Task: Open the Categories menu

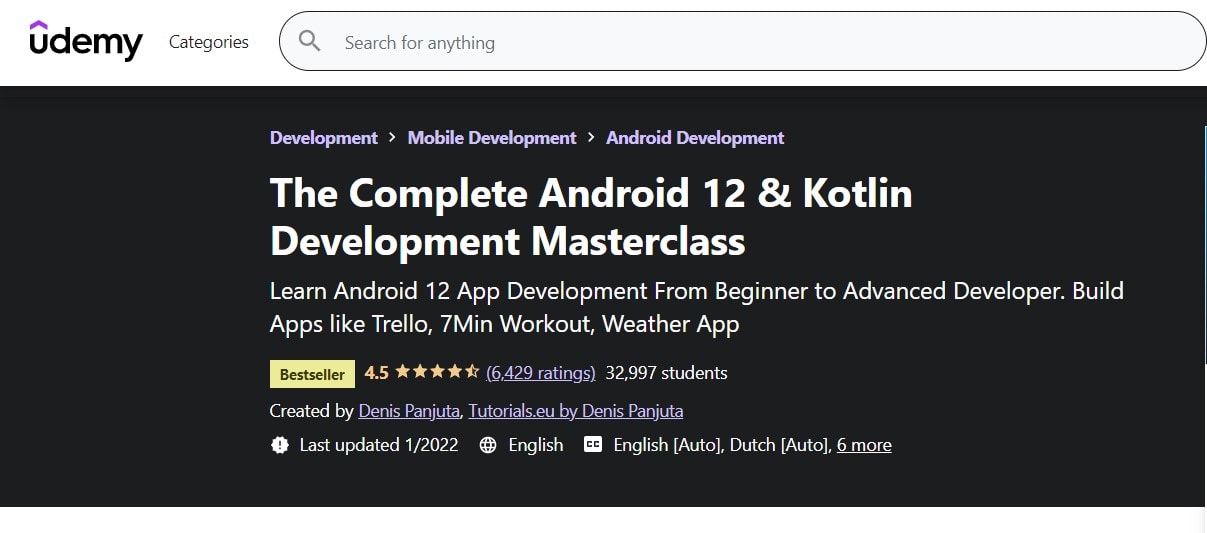Action: [x=208, y=42]
